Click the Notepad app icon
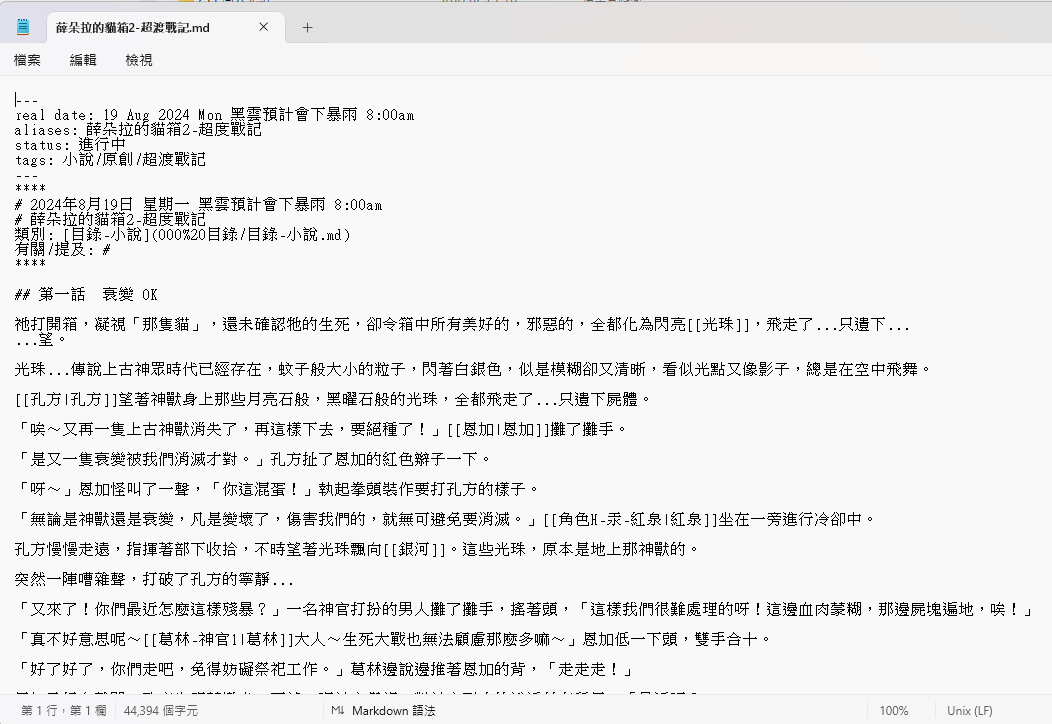 click(x=23, y=27)
